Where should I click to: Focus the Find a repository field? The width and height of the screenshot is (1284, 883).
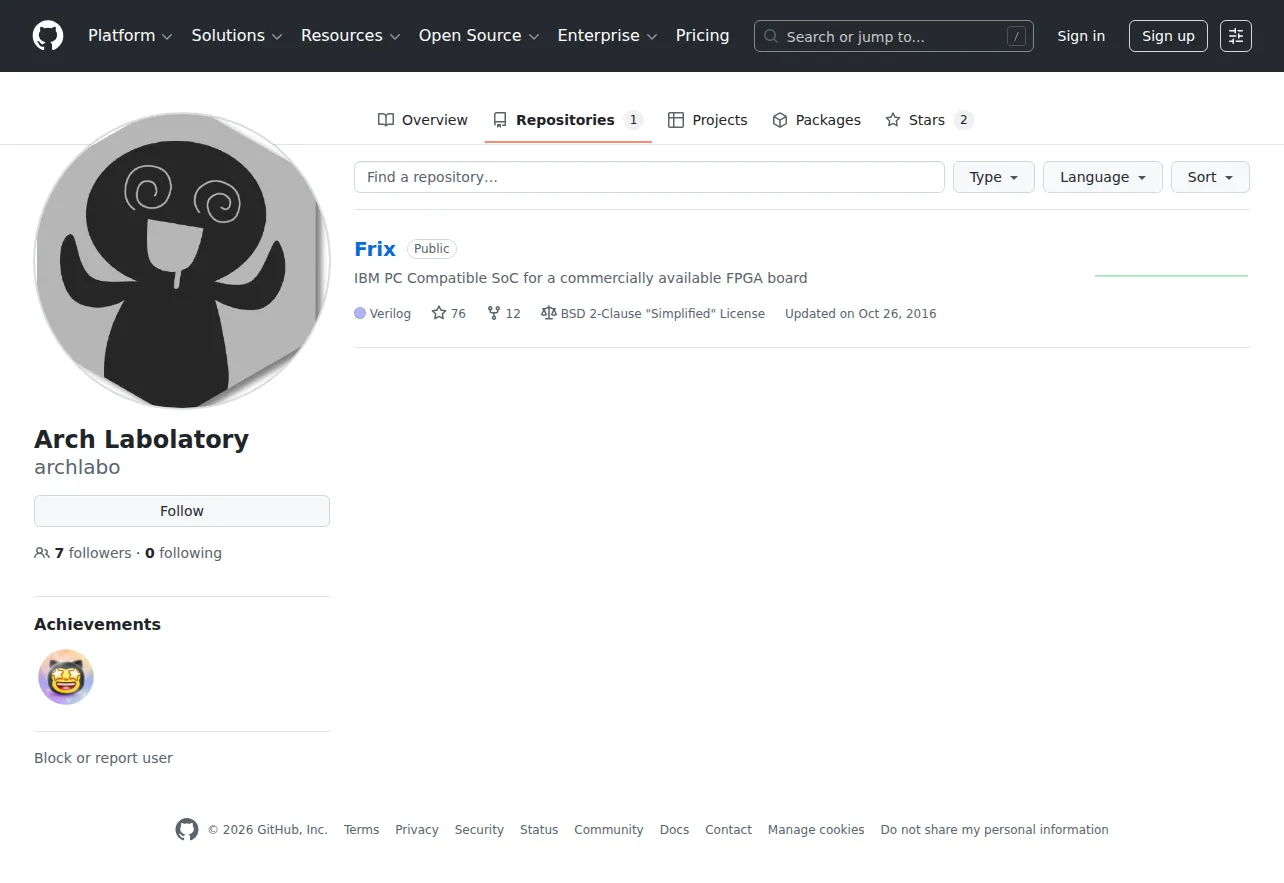pos(649,177)
